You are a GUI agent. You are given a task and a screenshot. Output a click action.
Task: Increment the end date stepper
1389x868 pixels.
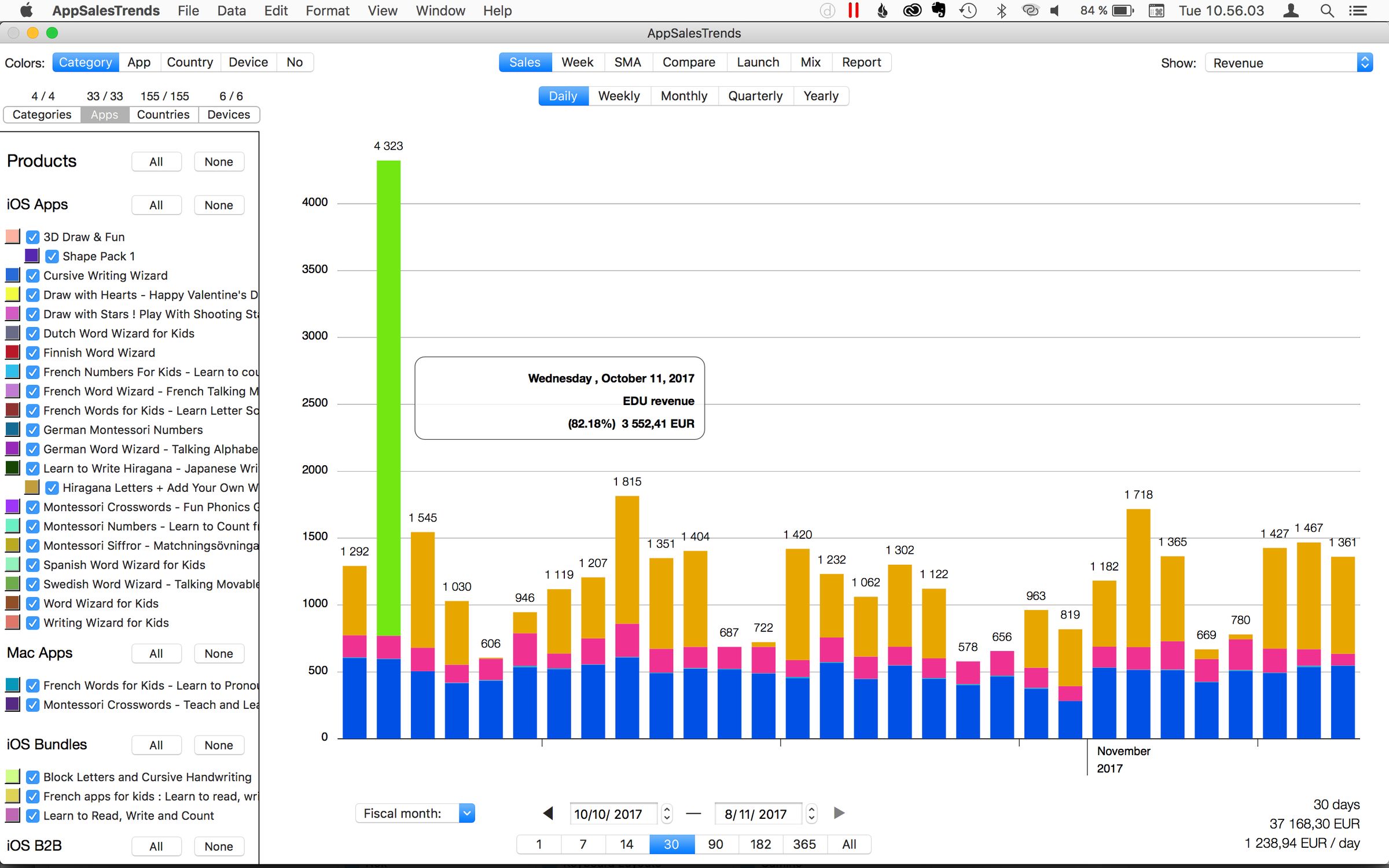[x=811, y=809]
